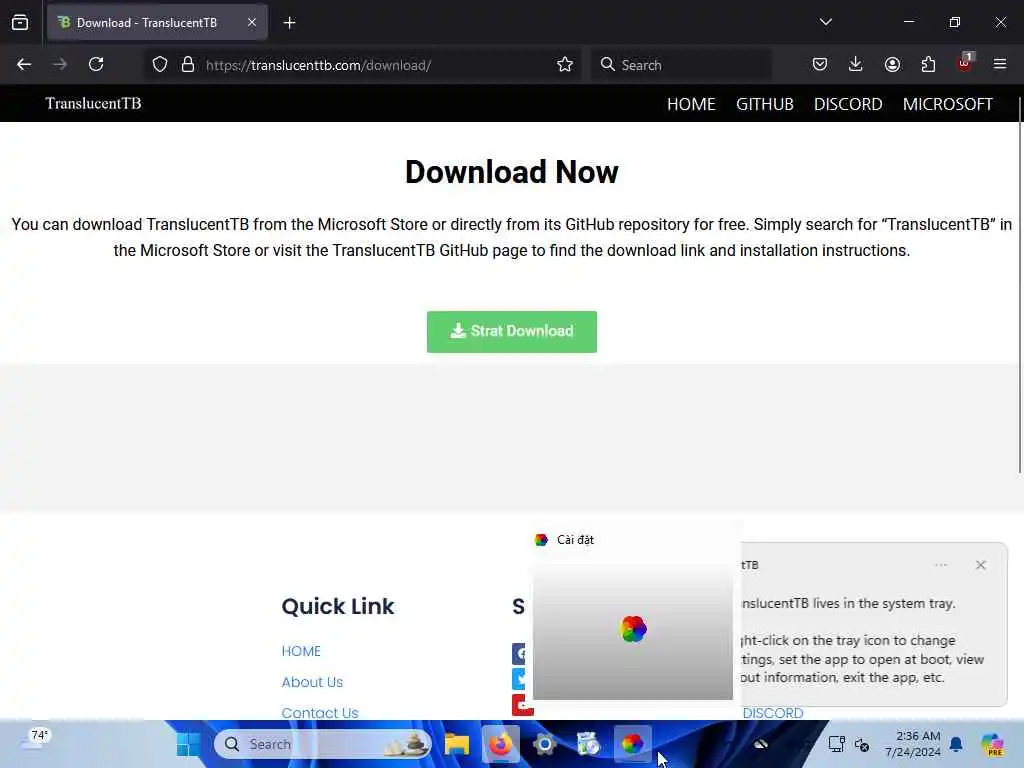Open HOME quick link in footer
This screenshot has width=1024, height=768.
coord(301,651)
